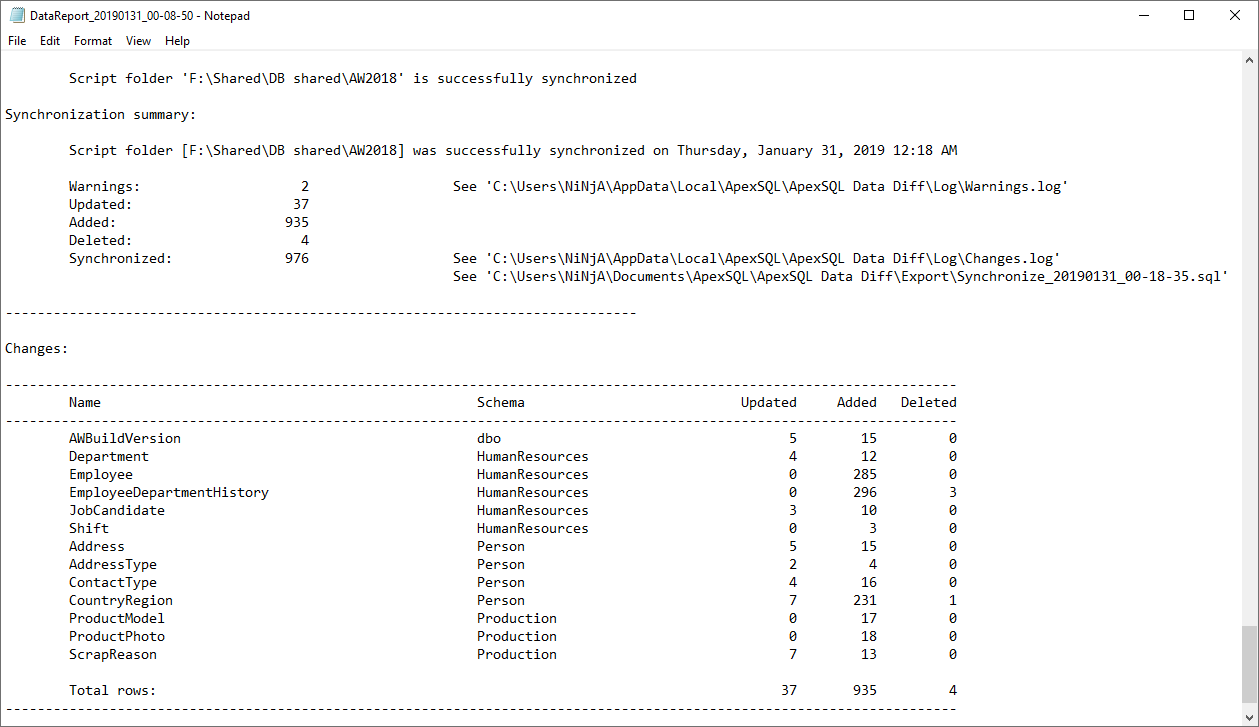Open the Format menu
The height and width of the screenshot is (727, 1259).
[93, 41]
